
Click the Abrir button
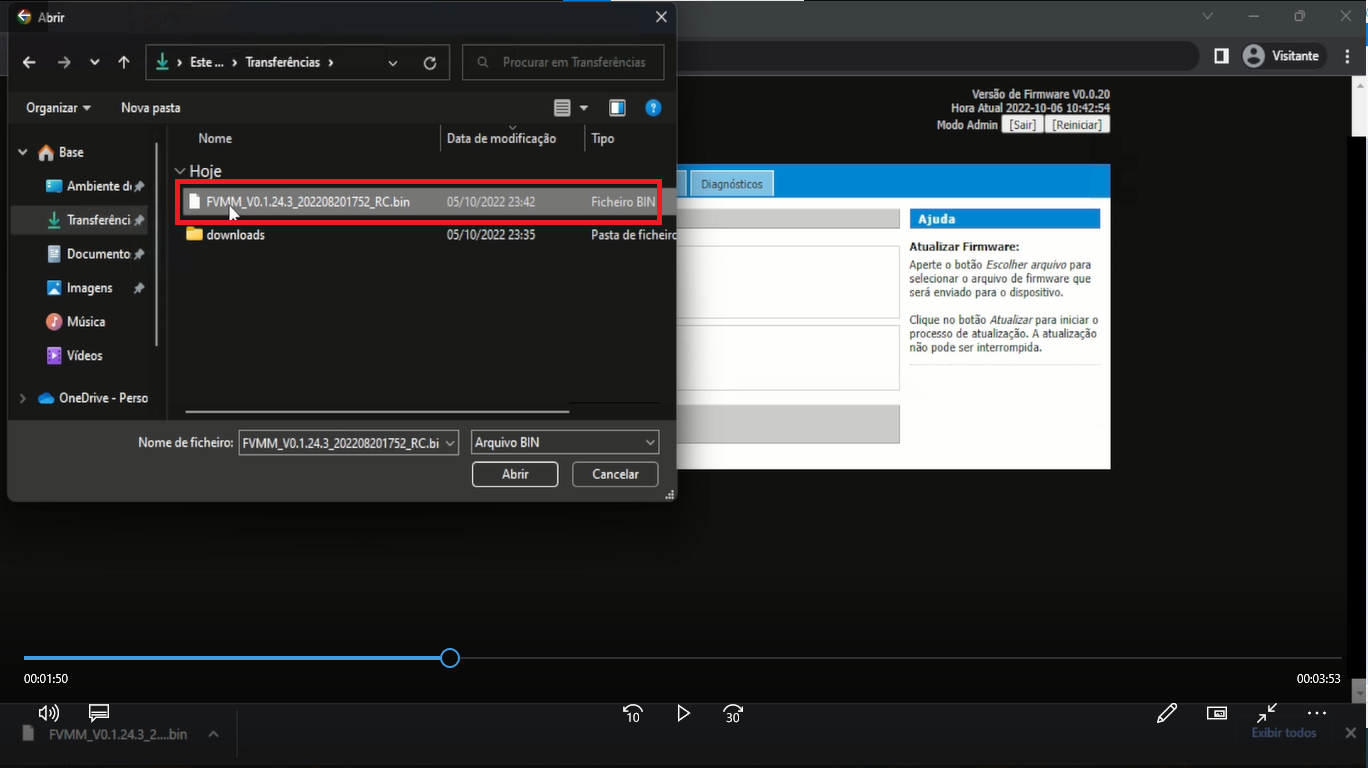[x=514, y=474]
